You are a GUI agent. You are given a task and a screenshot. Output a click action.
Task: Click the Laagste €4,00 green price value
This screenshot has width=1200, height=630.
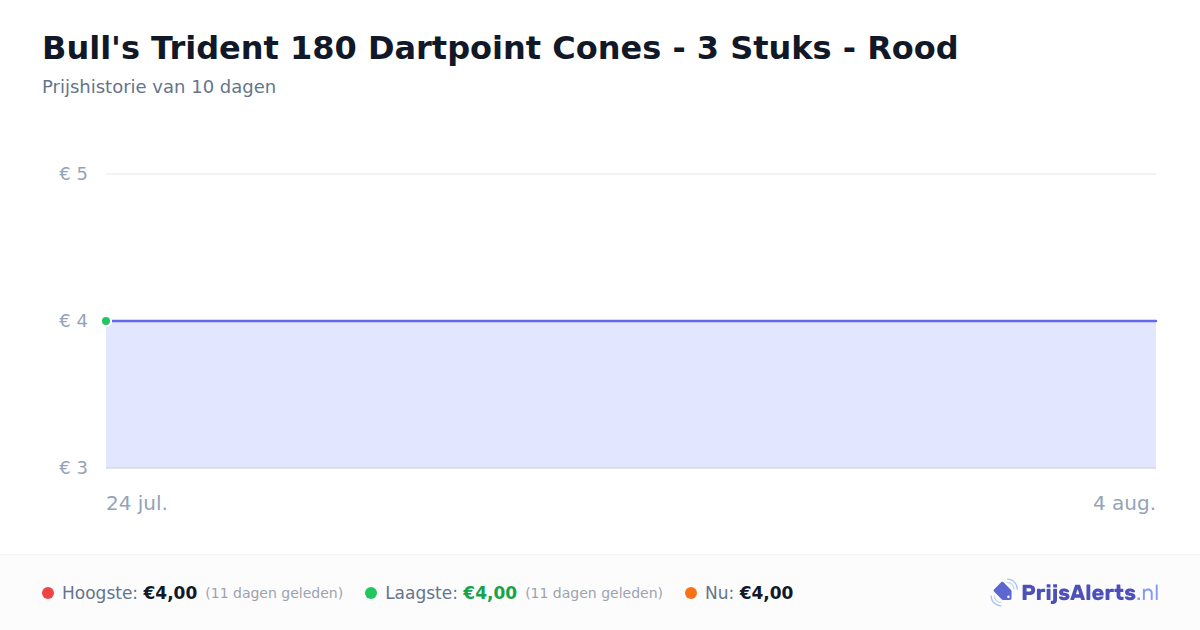click(x=490, y=593)
